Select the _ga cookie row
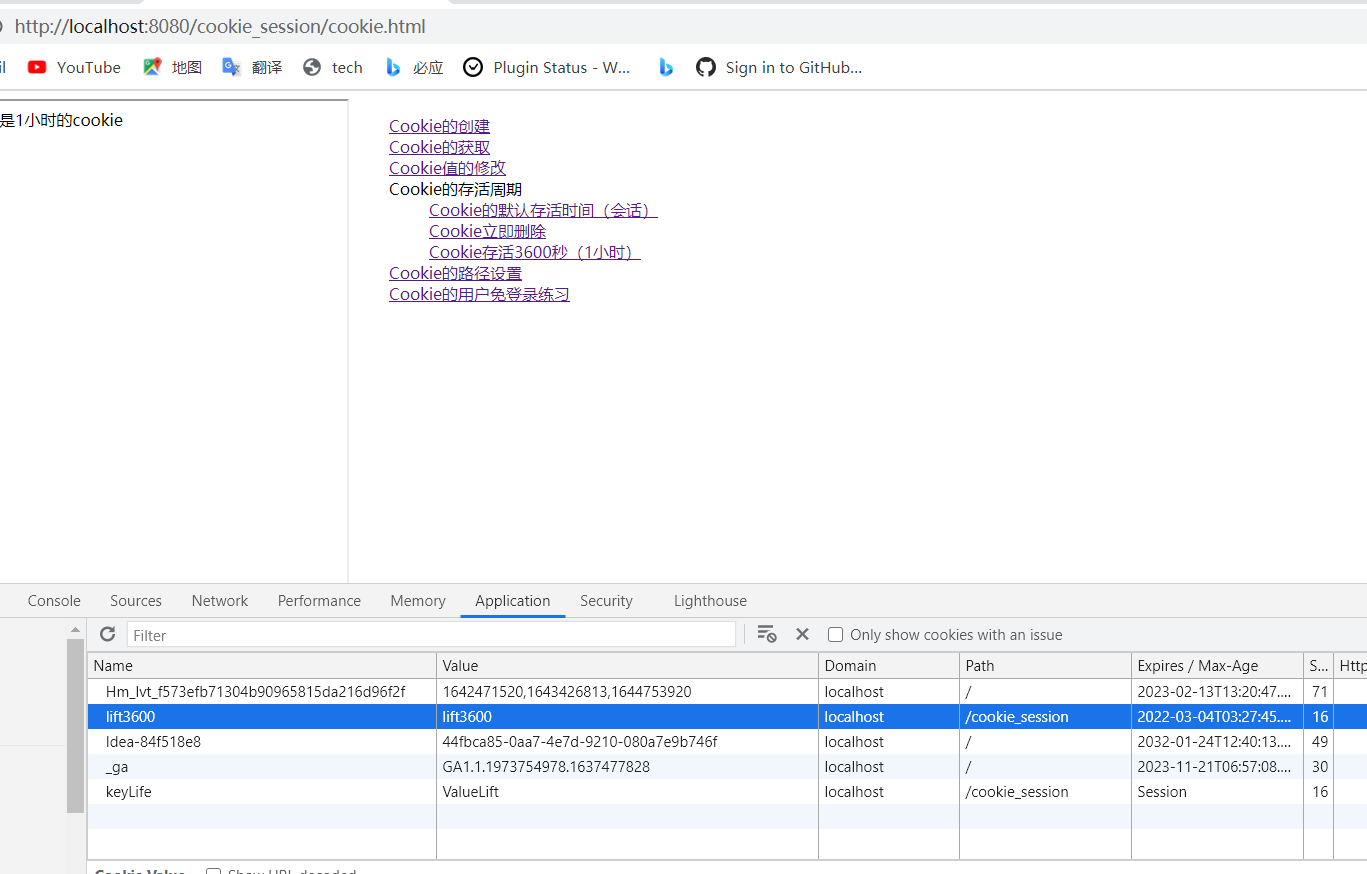Screen dimensions: 1367x874 coord(727,767)
